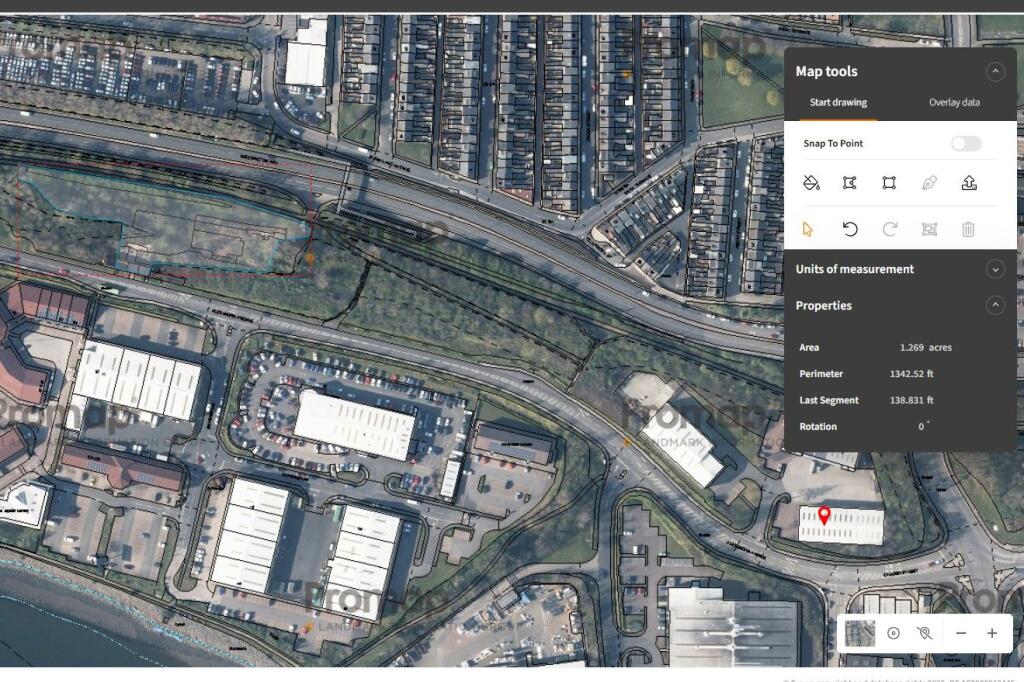Select the paint bucket fill tool
Screen dimensions: 1024x682
pyautogui.click(x=811, y=183)
